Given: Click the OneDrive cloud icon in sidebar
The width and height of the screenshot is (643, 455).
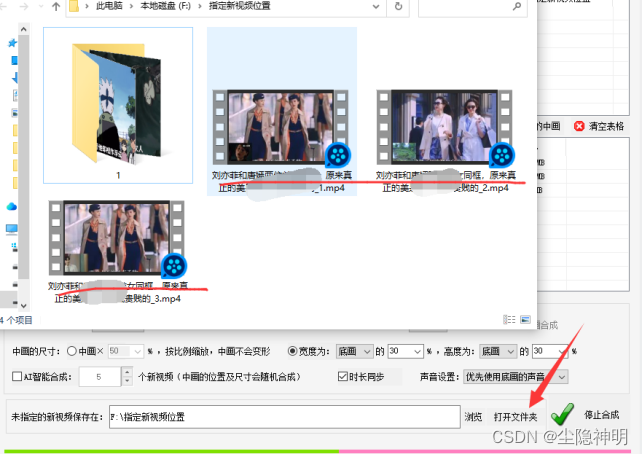Looking at the screenshot, I should 11,207.
